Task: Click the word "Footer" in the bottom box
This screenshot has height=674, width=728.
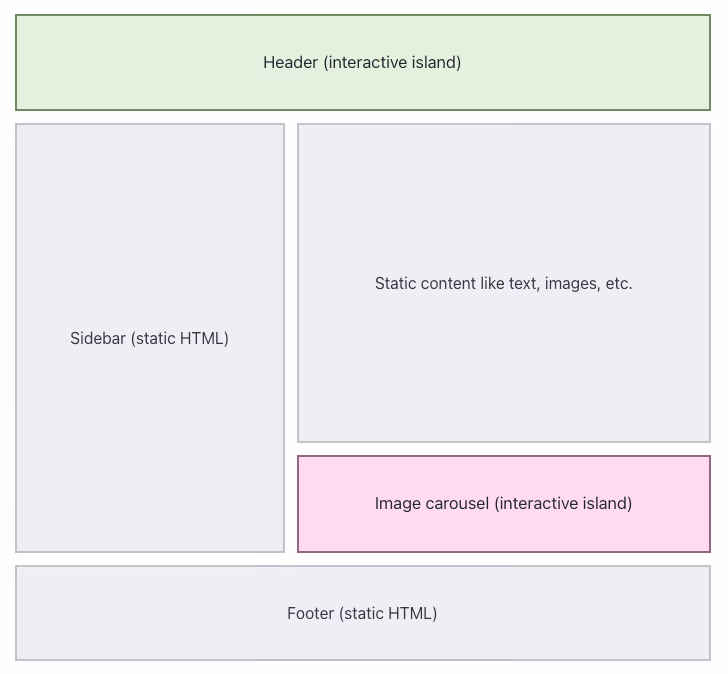Action: 310,613
